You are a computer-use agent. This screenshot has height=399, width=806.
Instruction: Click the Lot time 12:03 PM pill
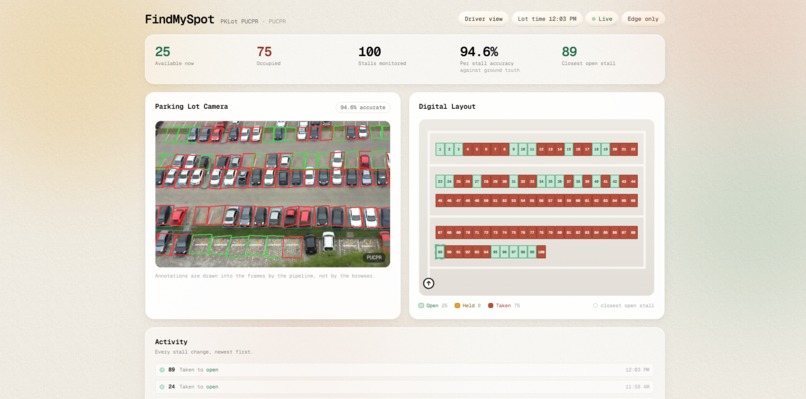coord(547,19)
